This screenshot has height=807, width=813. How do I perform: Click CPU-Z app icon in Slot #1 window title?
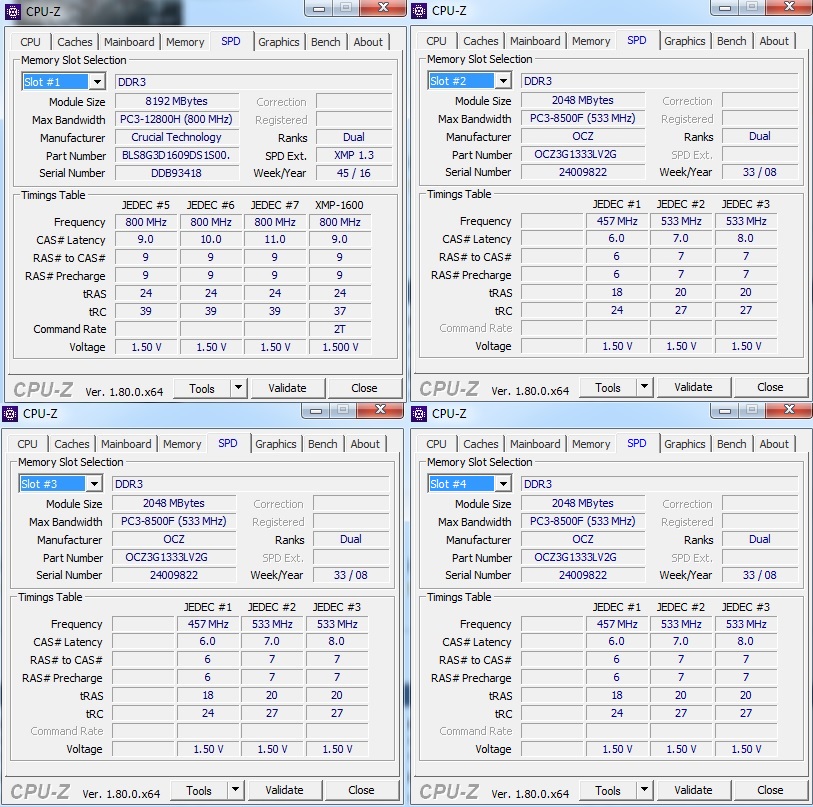click(x=12, y=11)
